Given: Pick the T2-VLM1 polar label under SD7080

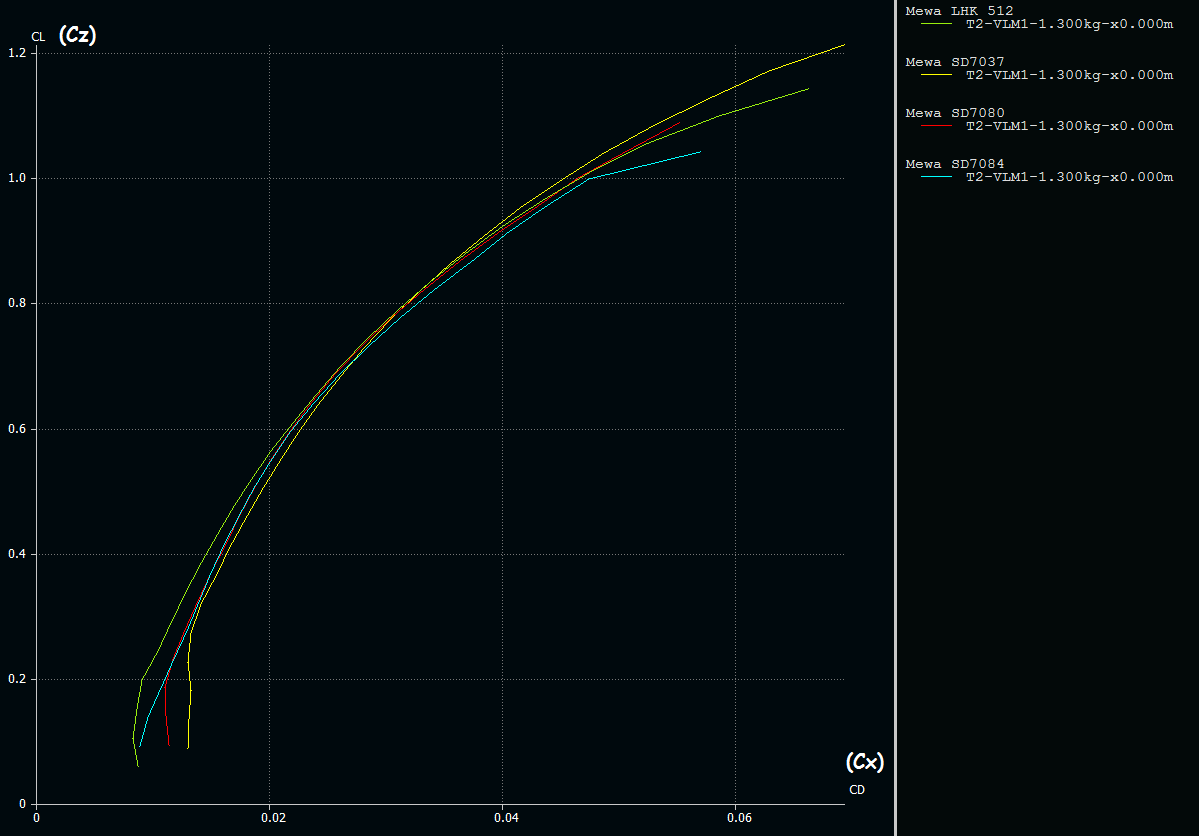Looking at the screenshot, I should pyautogui.click(x=1069, y=126).
